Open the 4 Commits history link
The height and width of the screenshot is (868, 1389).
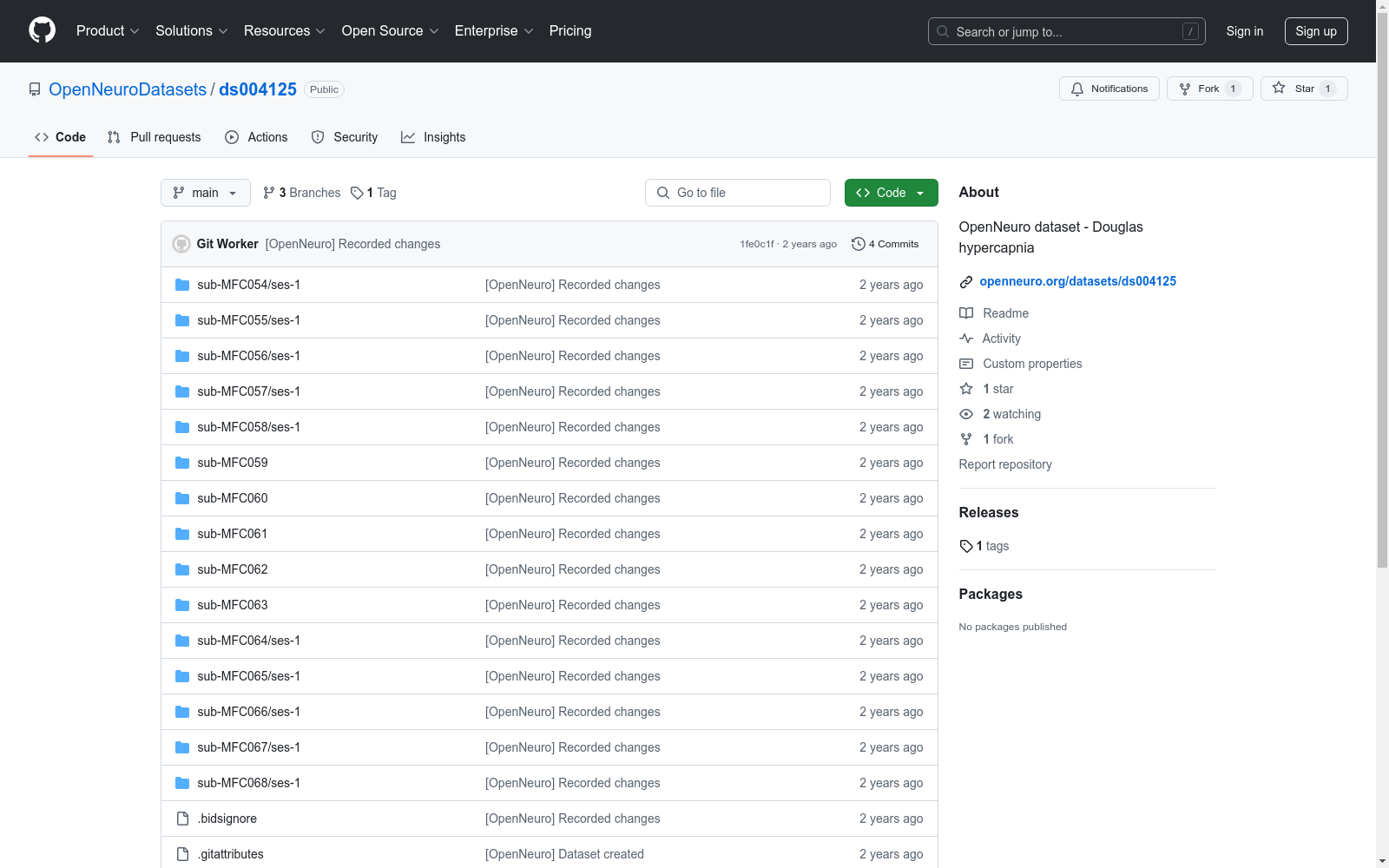885,244
